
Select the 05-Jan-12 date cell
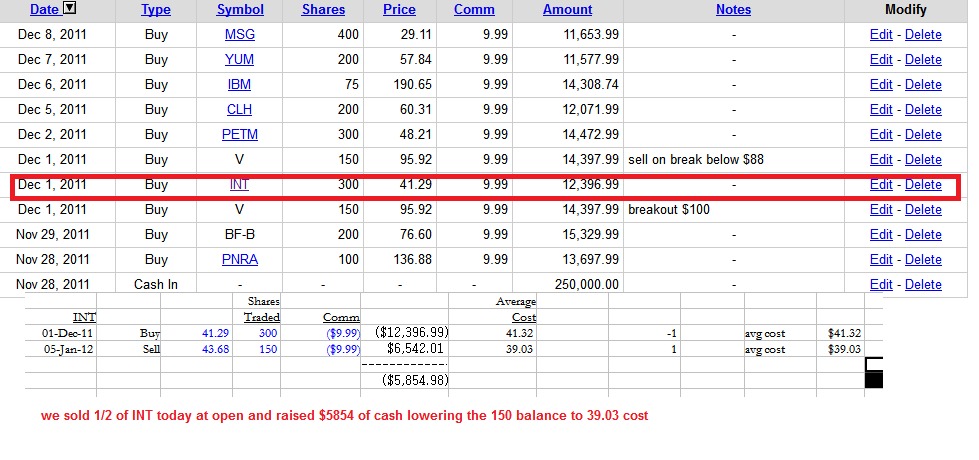click(68, 350)
